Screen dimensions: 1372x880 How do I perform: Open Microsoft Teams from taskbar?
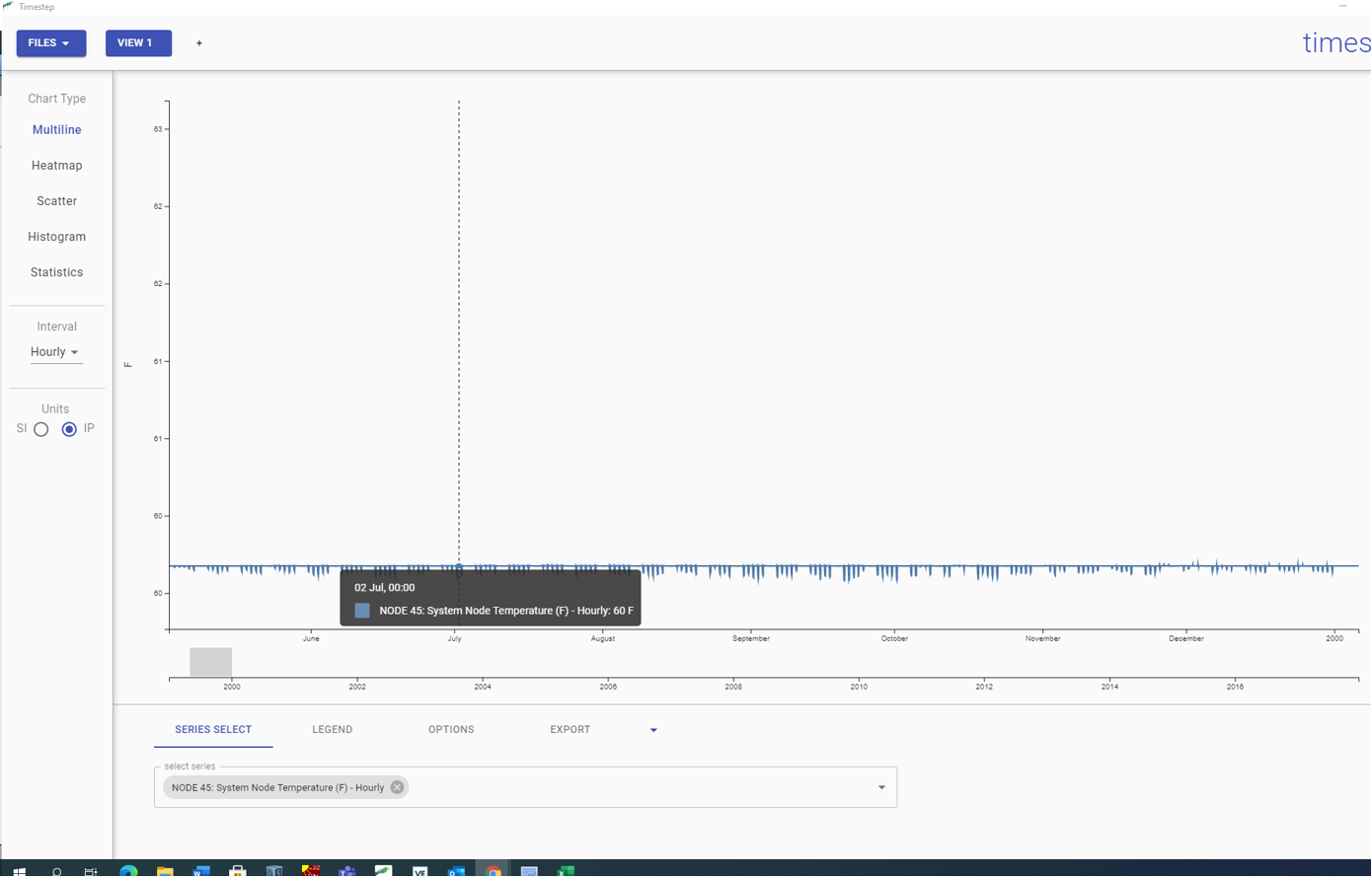tap(347, 872)
